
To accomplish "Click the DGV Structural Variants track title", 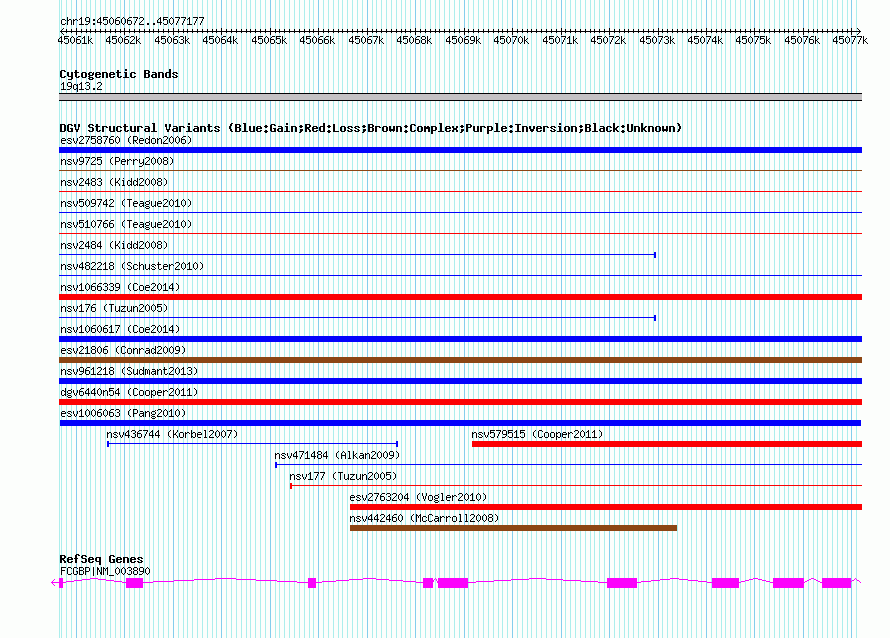I will pyautogui.click(x=370, y=128).
